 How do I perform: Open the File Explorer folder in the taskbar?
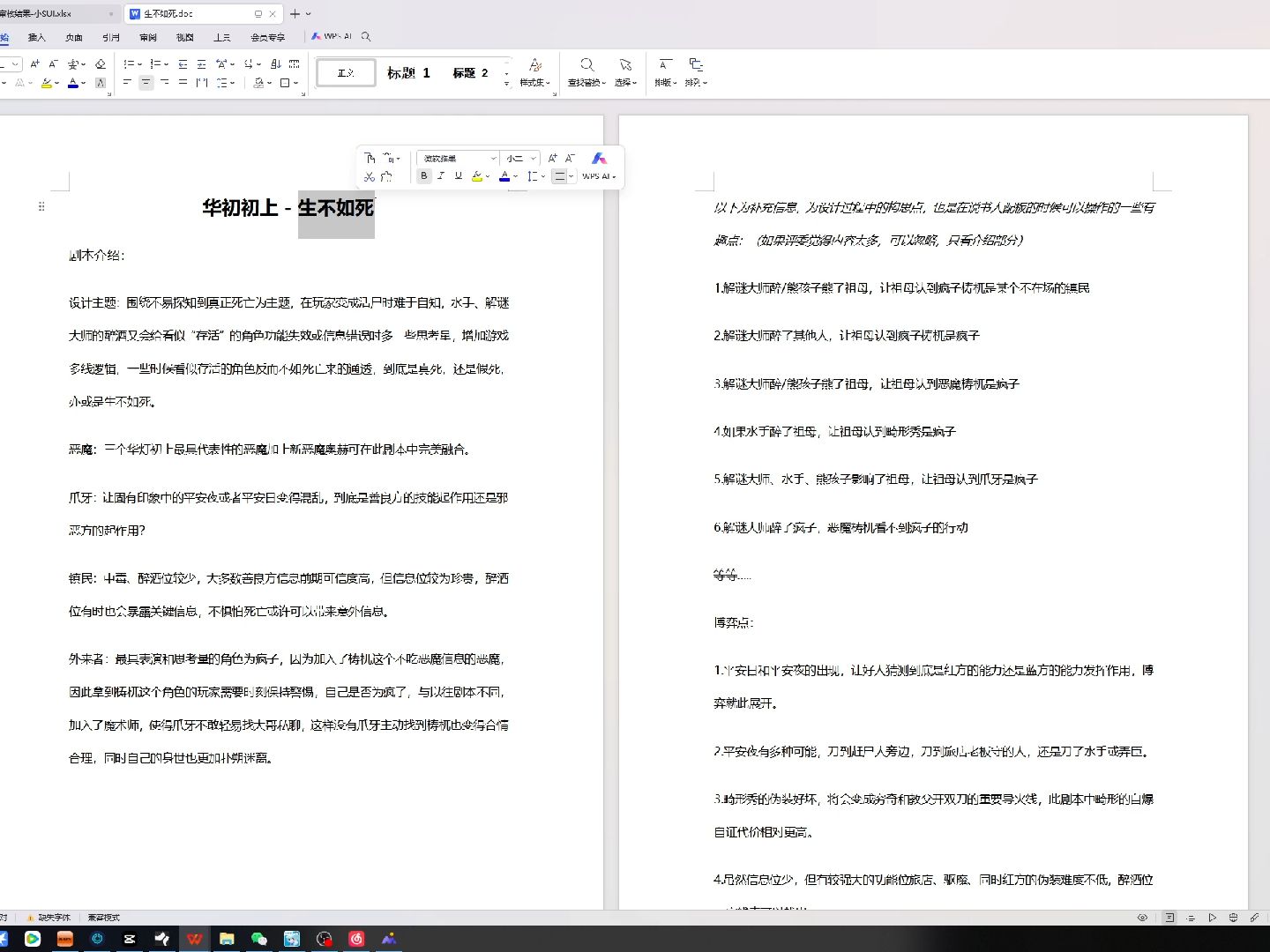click(x=227, y=939)
